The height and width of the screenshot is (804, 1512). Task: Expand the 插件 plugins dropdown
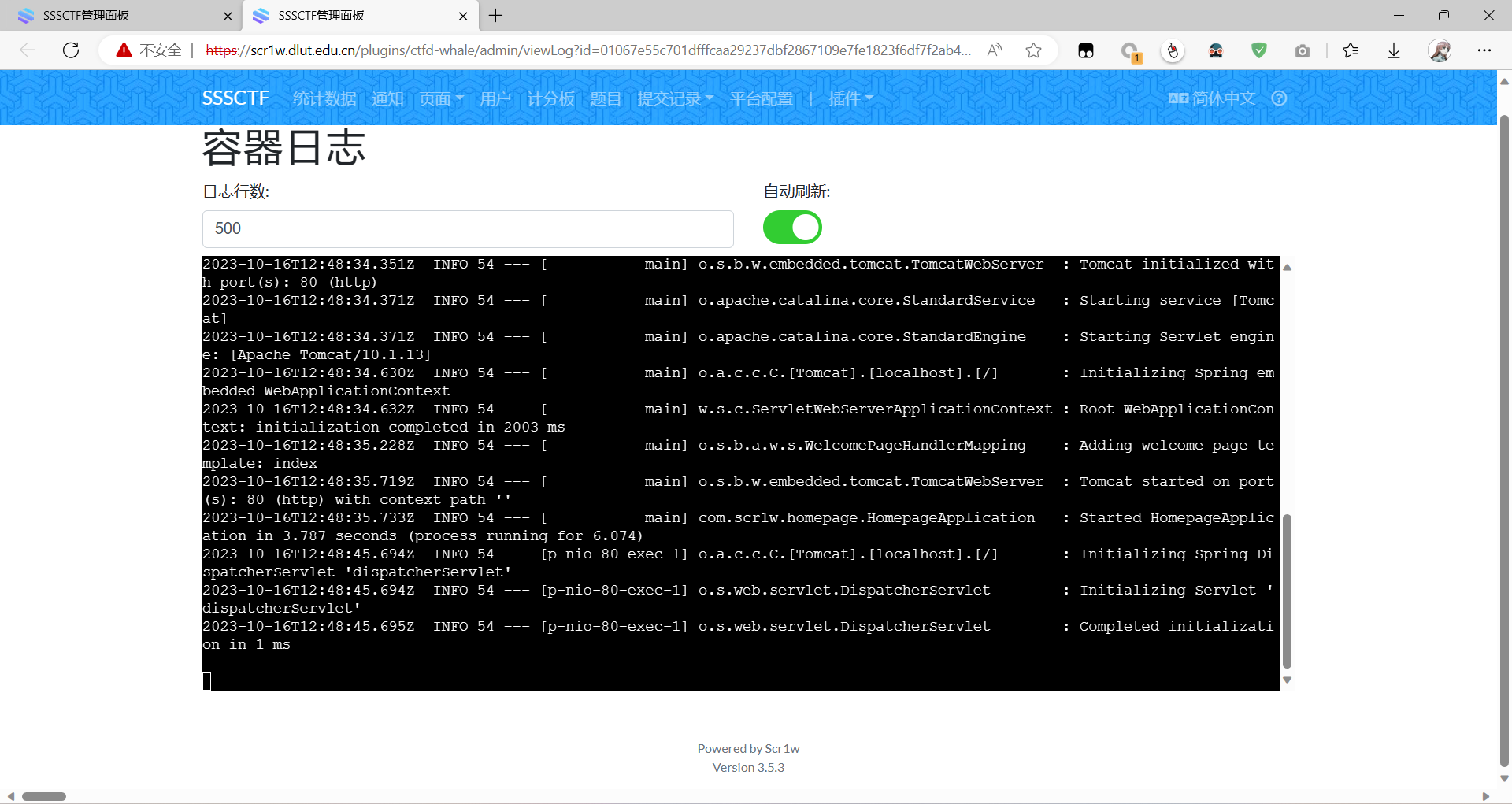(850, 98)
